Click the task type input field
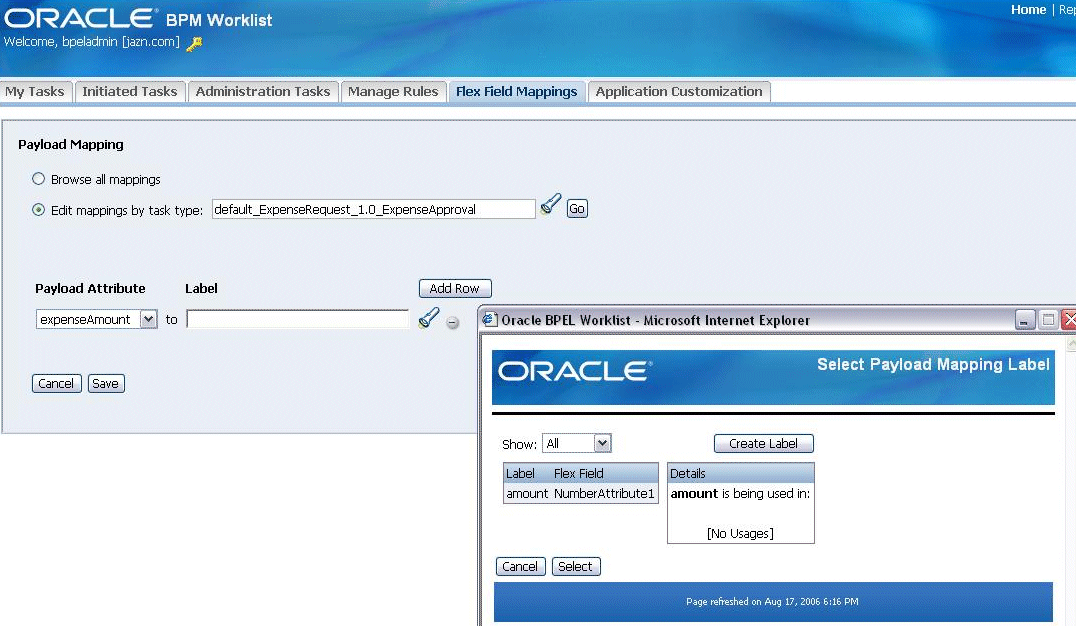The image size is (1076, 626). click(373, 209)
